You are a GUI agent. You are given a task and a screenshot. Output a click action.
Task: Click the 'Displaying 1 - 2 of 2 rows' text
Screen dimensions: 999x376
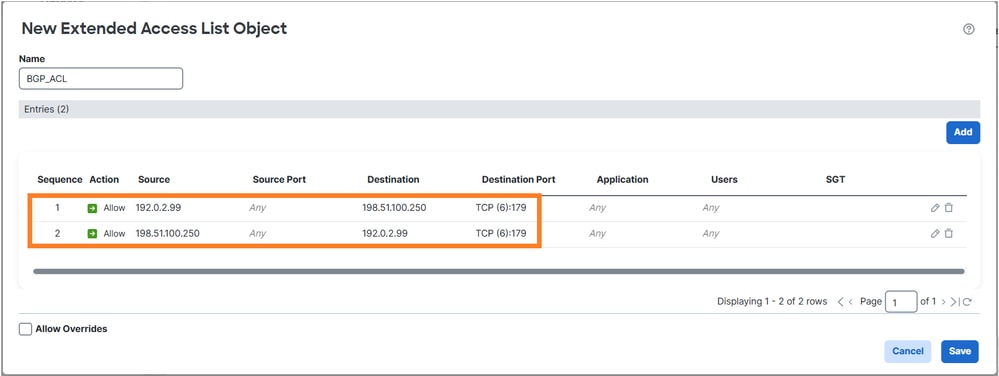click(x=772, y=302)
